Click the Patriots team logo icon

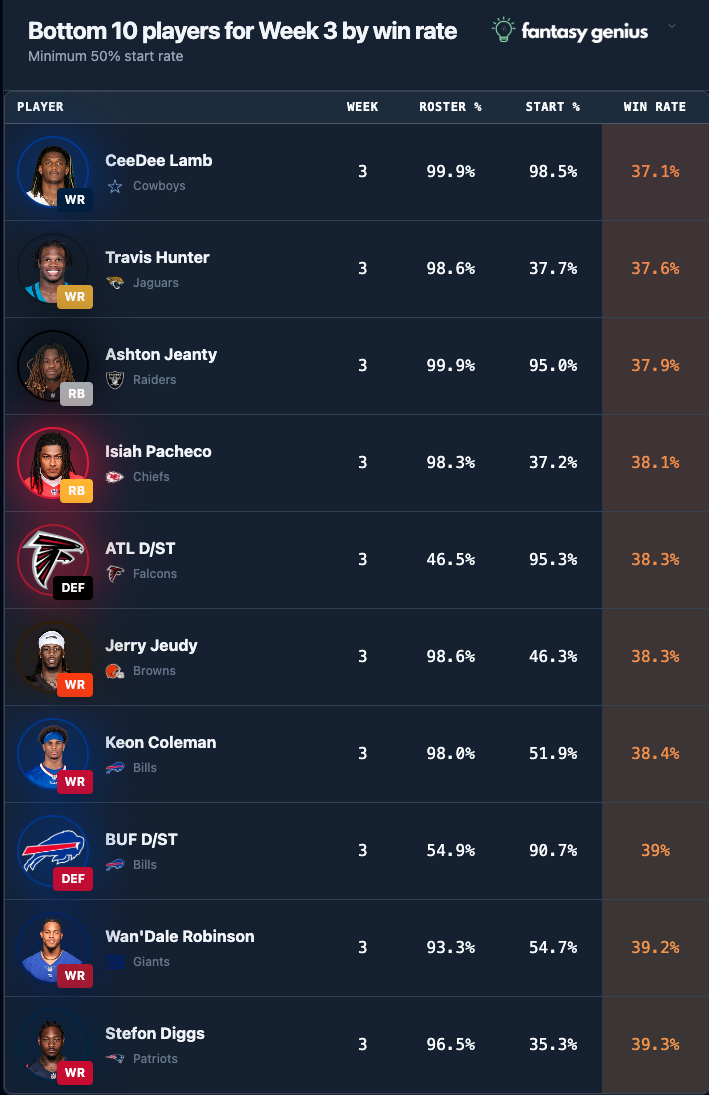(x=115, y=1059)
